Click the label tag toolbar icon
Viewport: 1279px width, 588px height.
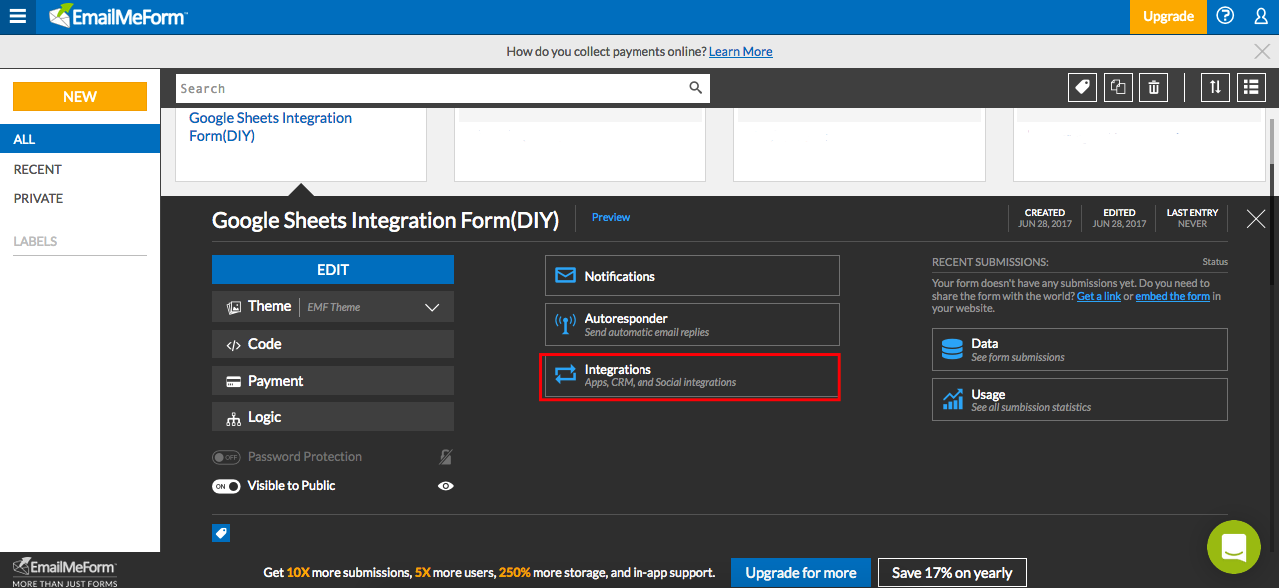(1081, 88)
